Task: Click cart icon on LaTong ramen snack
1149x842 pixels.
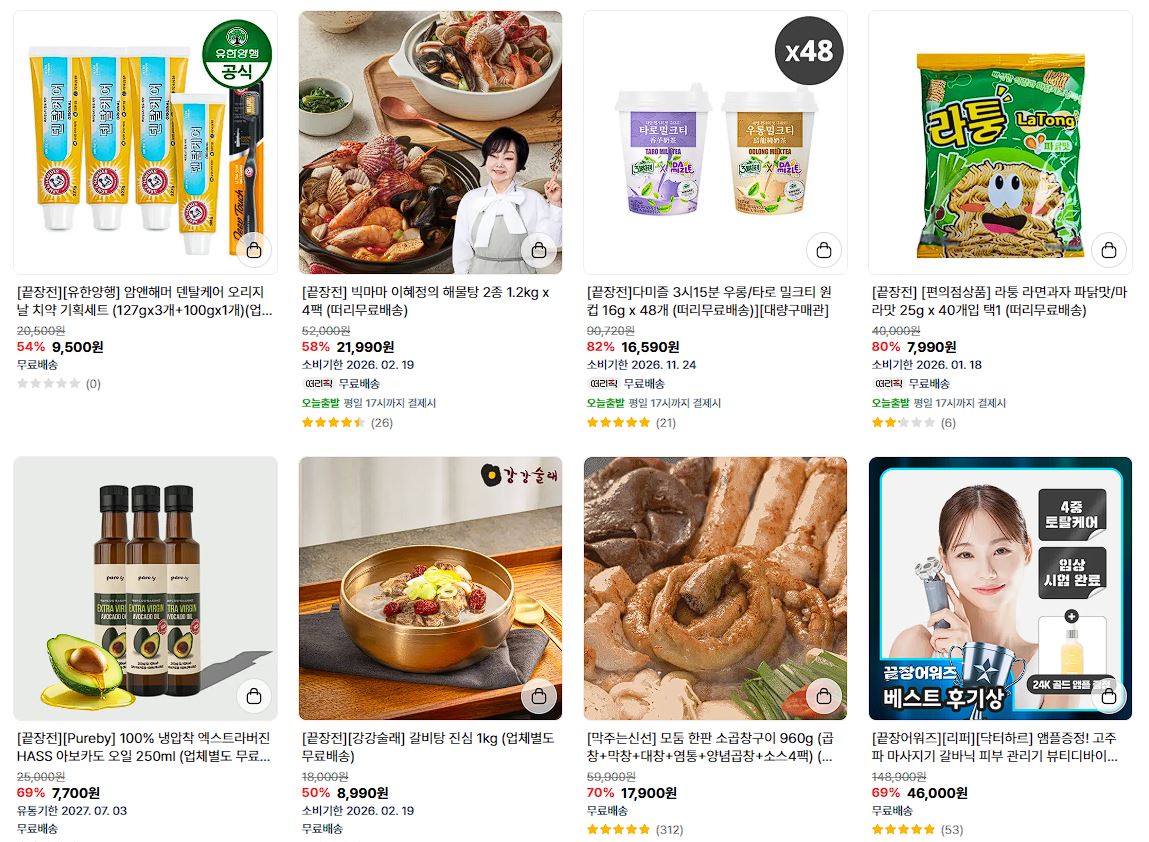Action: click(1109, 250)
